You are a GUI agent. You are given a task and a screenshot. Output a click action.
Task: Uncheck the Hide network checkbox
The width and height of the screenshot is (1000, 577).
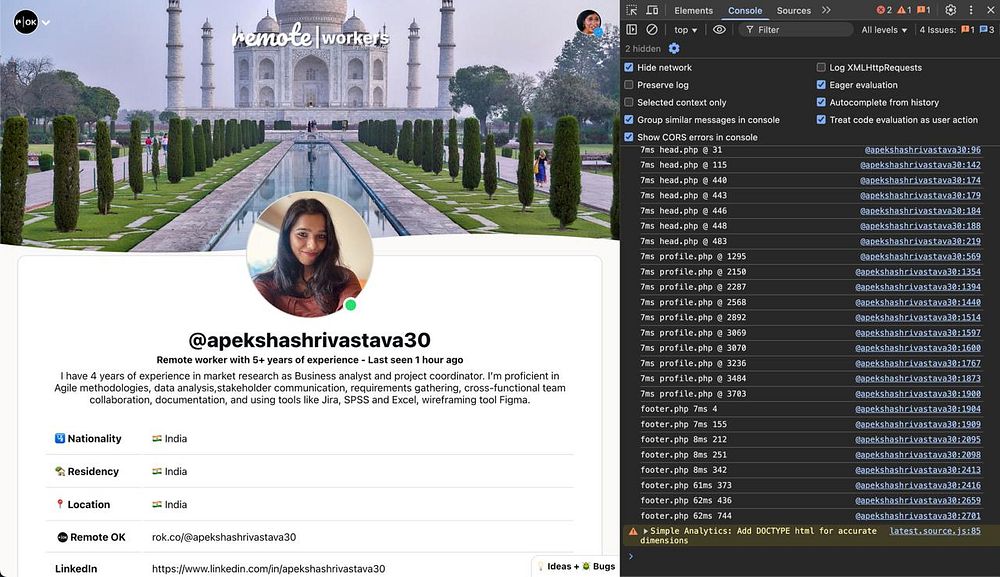[629, 68]
